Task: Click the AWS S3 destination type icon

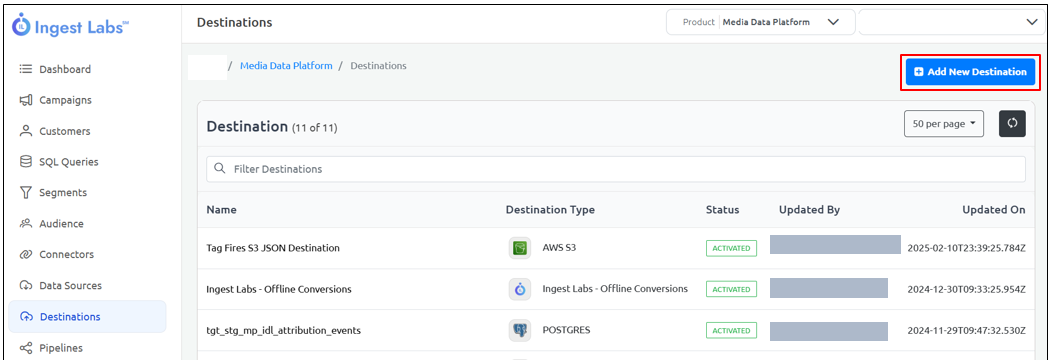Action: [519, 248]
